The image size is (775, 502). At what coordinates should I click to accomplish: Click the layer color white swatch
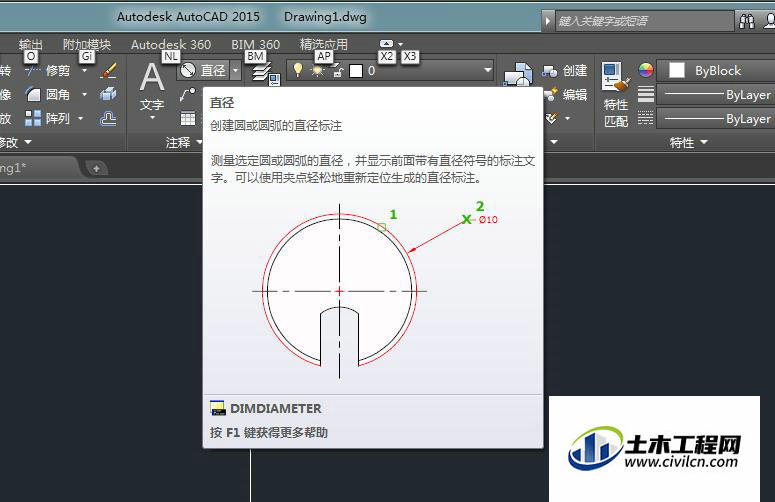[356, 71]
